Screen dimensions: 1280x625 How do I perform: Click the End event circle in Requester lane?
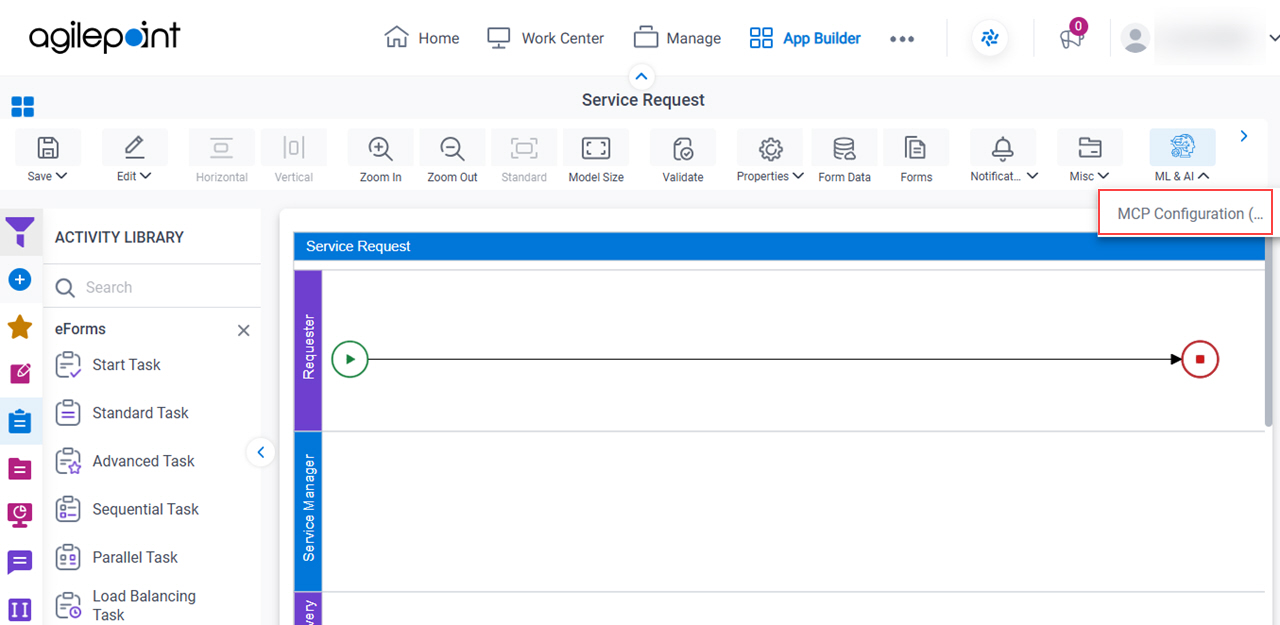pyautogui.click(x=1200, y=359)
